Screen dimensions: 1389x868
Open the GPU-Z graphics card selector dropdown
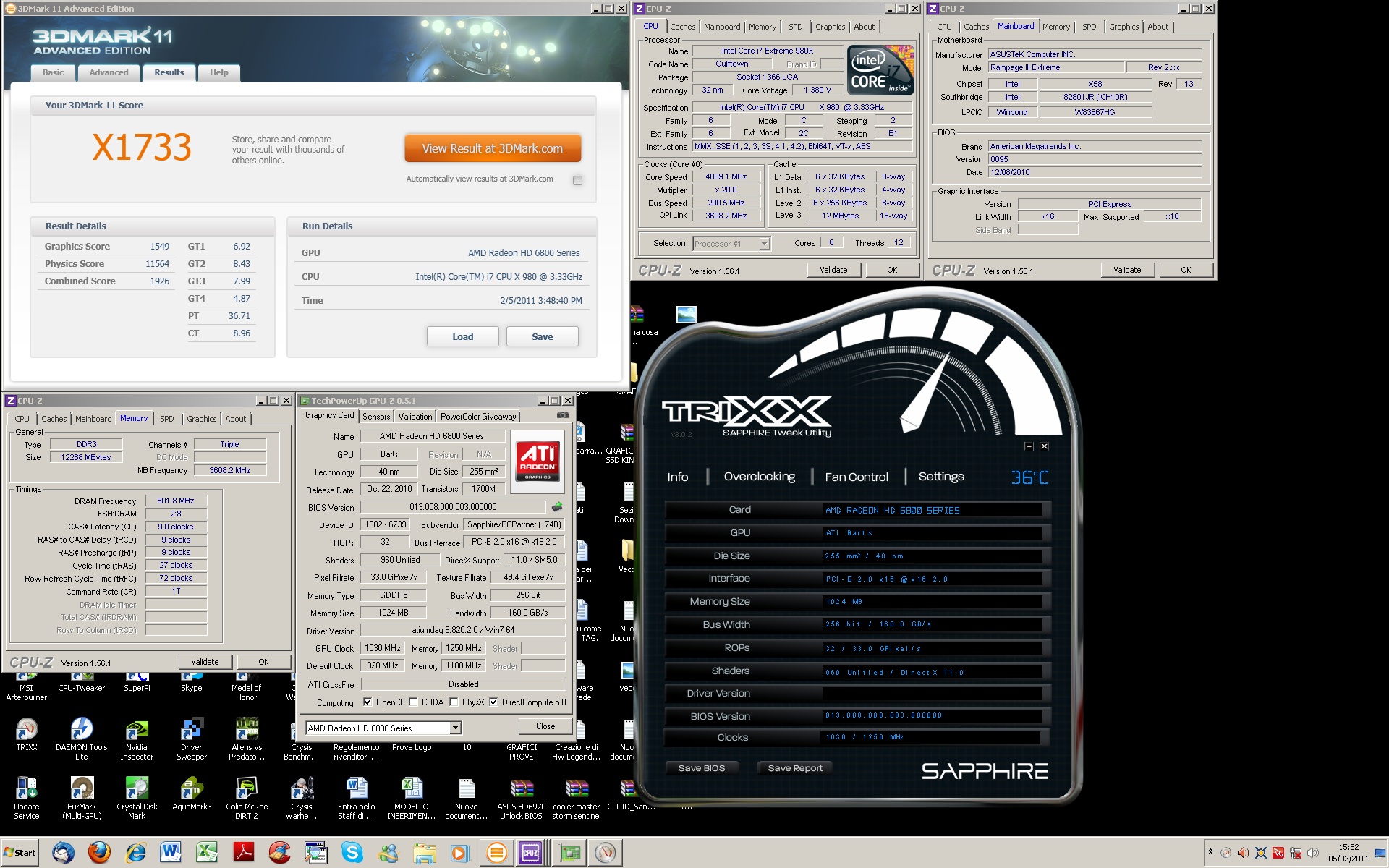coord(455,728)
